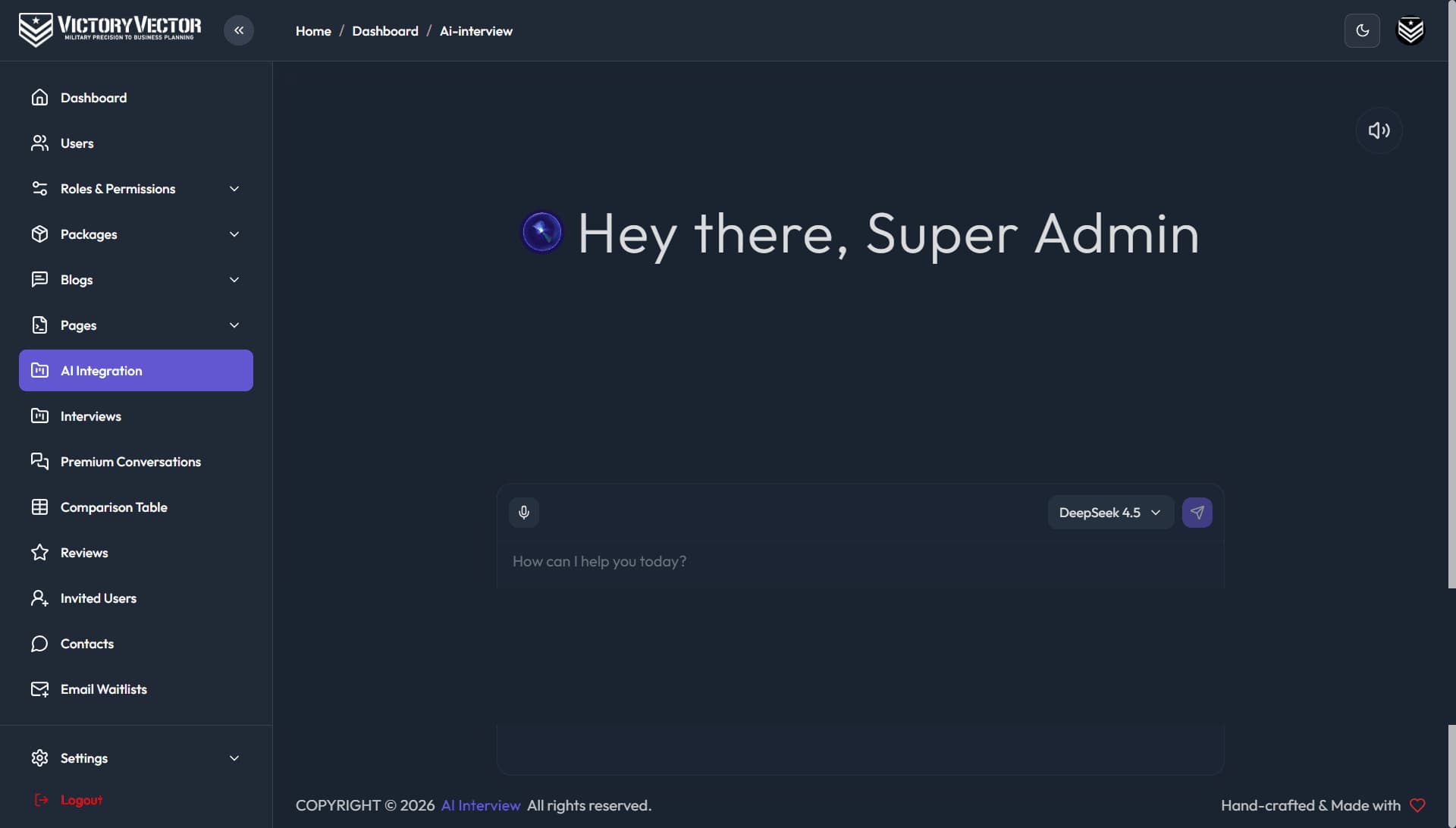The height and width of the screenshot is (828, 1456).
Task: Click the Invited Users person-plus icon
Action: click(x=39, y=598)
